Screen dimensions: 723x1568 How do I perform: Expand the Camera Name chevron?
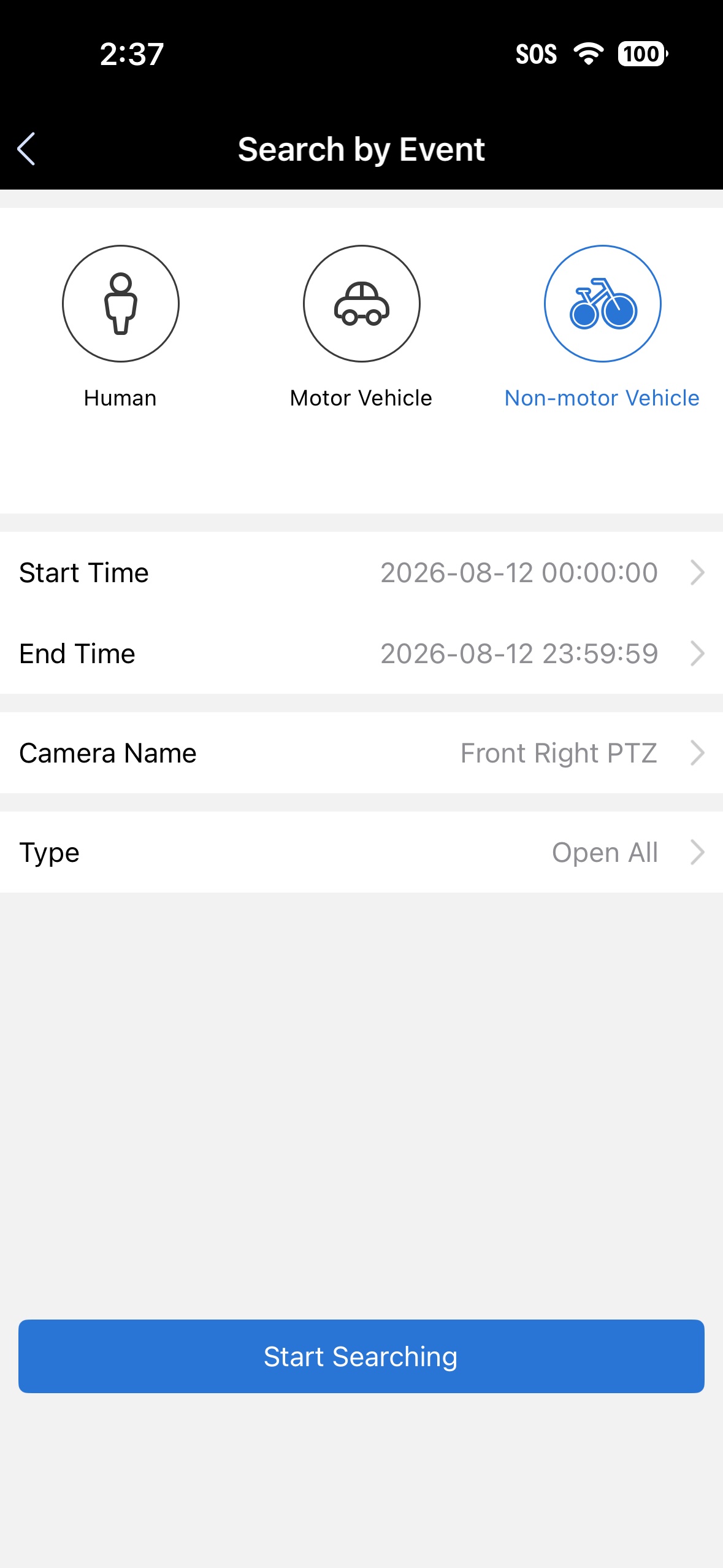(697, 753)
